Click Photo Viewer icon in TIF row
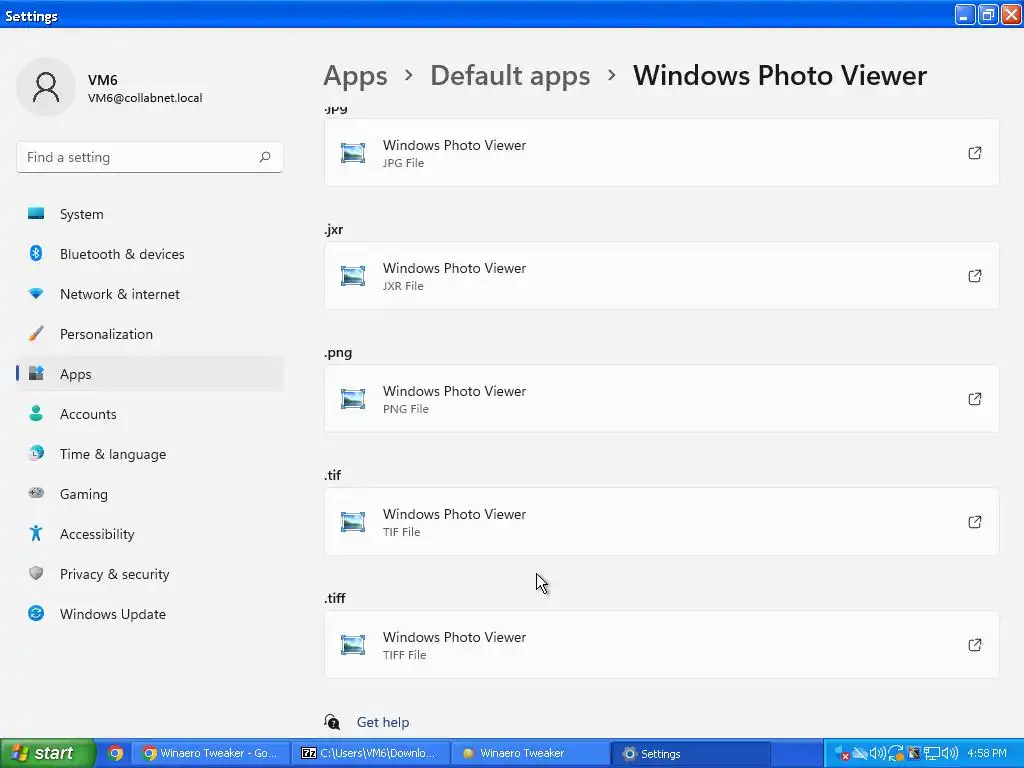The image size is (1024, 768). point(353,522)
